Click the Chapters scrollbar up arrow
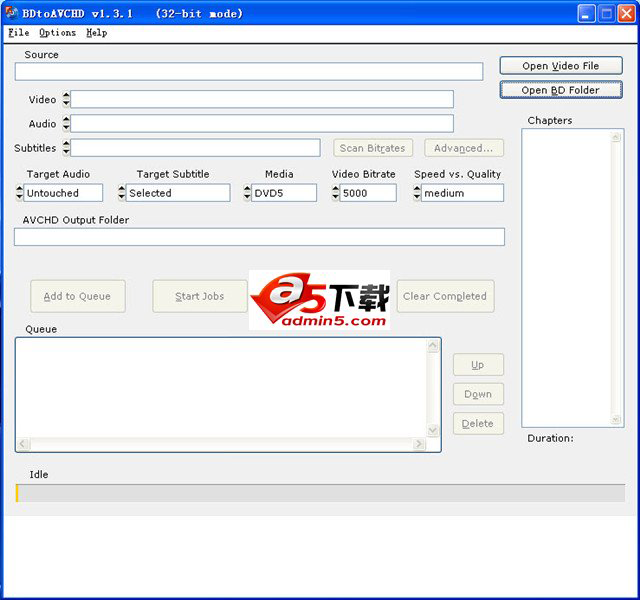The height and width of the screenshot is (600, 640). click(616, 137)
